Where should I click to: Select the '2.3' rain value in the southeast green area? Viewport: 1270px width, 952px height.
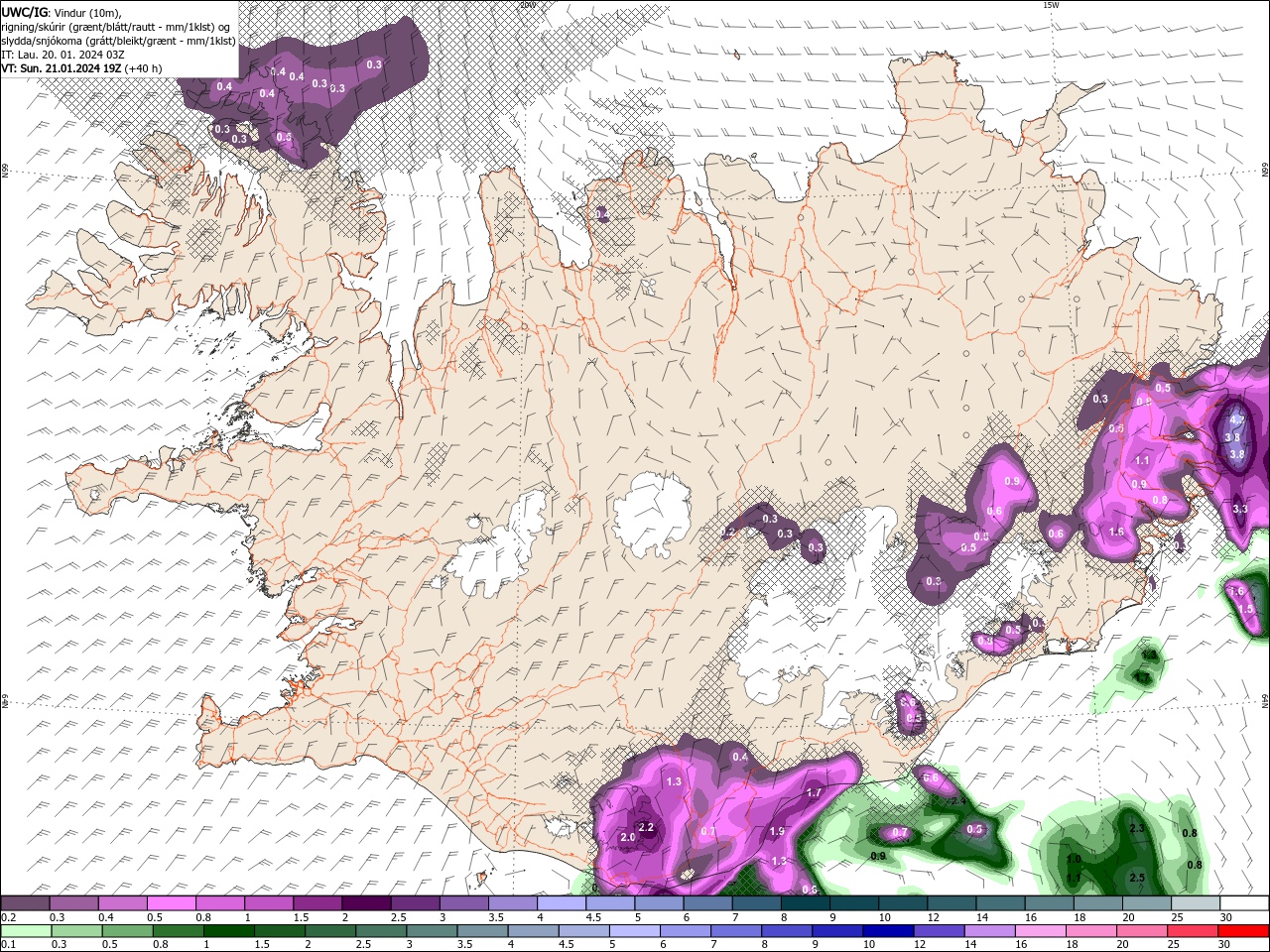(x=1137, y=828)
